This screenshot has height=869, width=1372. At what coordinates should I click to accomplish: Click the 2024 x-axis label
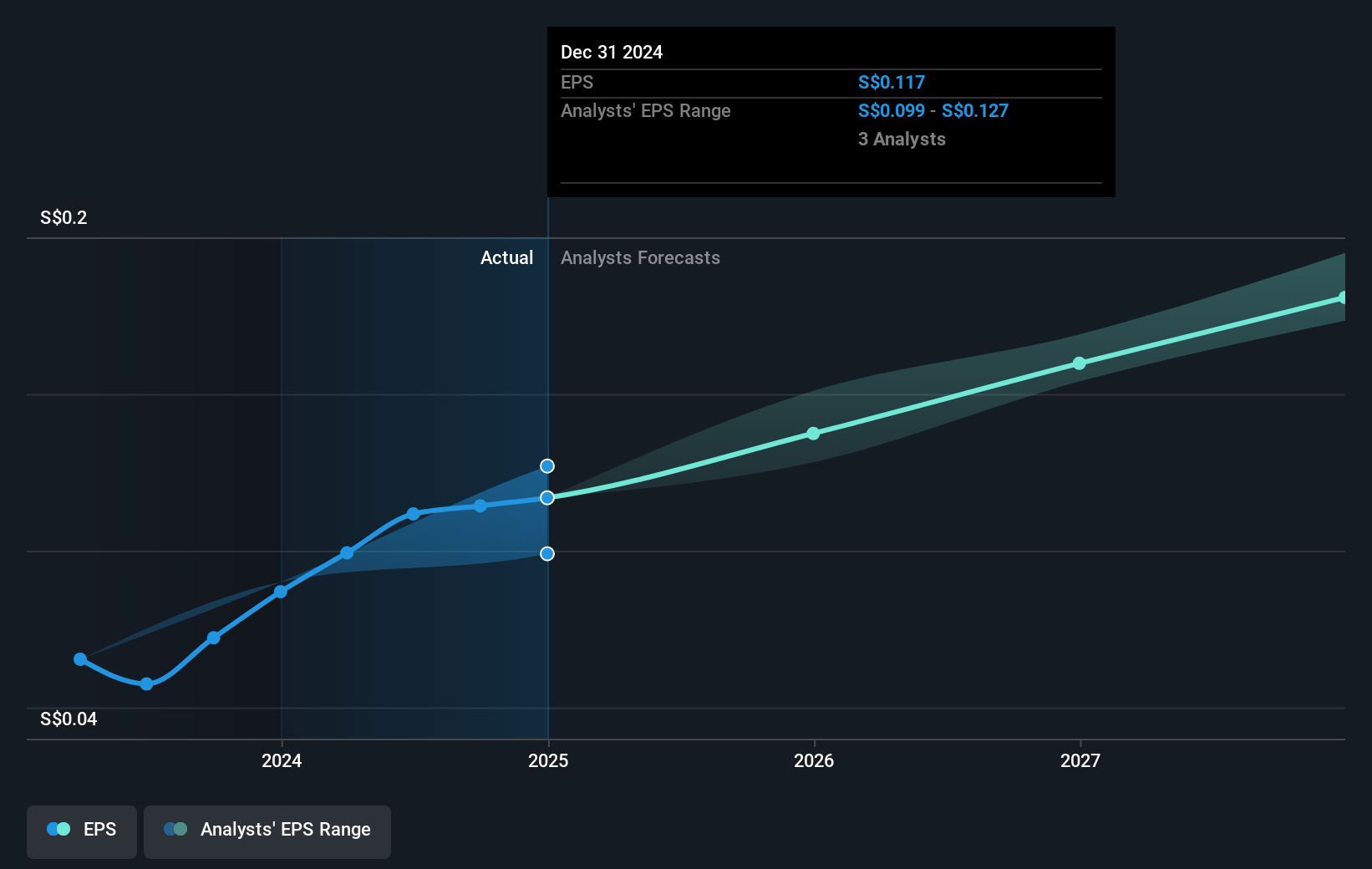coord(282,760)
